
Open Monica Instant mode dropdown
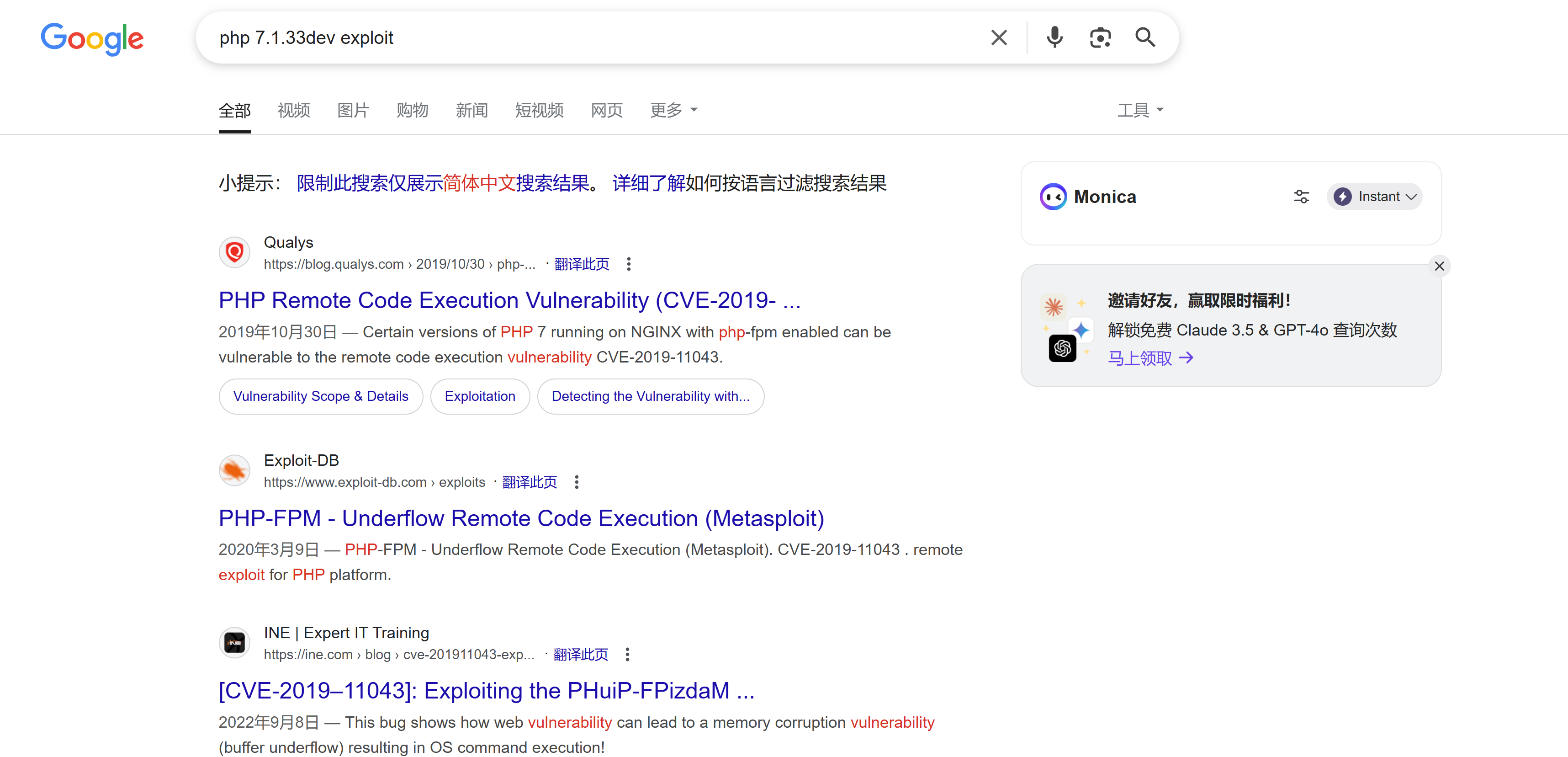click(1374, 197)
